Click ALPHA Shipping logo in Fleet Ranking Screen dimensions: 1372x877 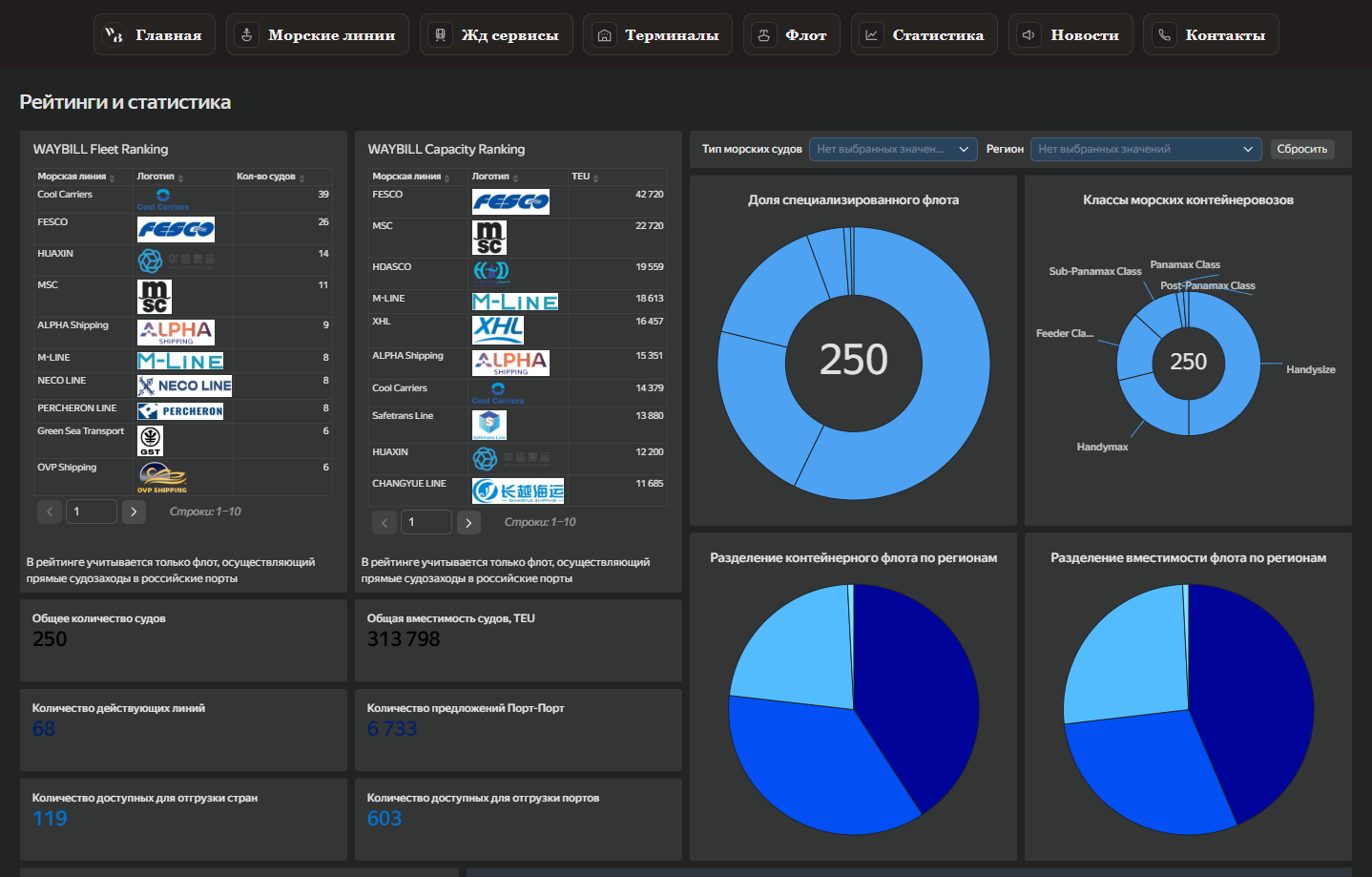coord(176,332)
